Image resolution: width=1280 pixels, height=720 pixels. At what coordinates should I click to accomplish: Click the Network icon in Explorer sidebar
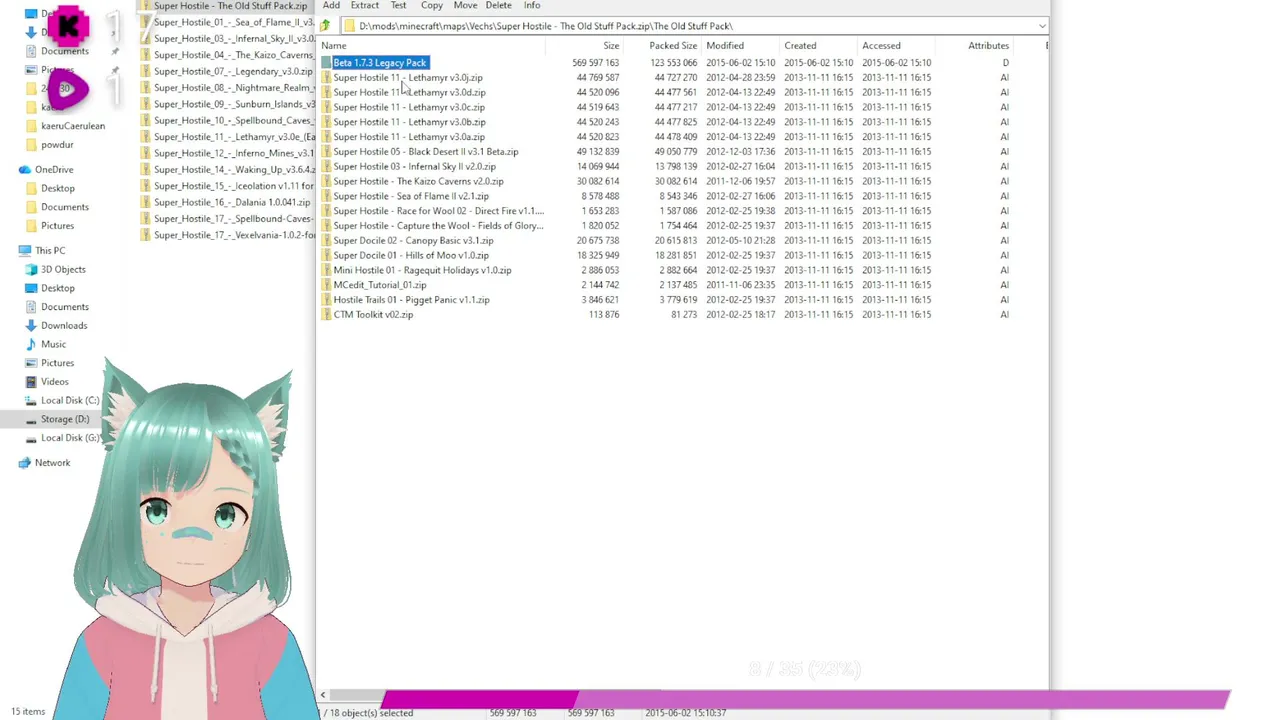25,463
